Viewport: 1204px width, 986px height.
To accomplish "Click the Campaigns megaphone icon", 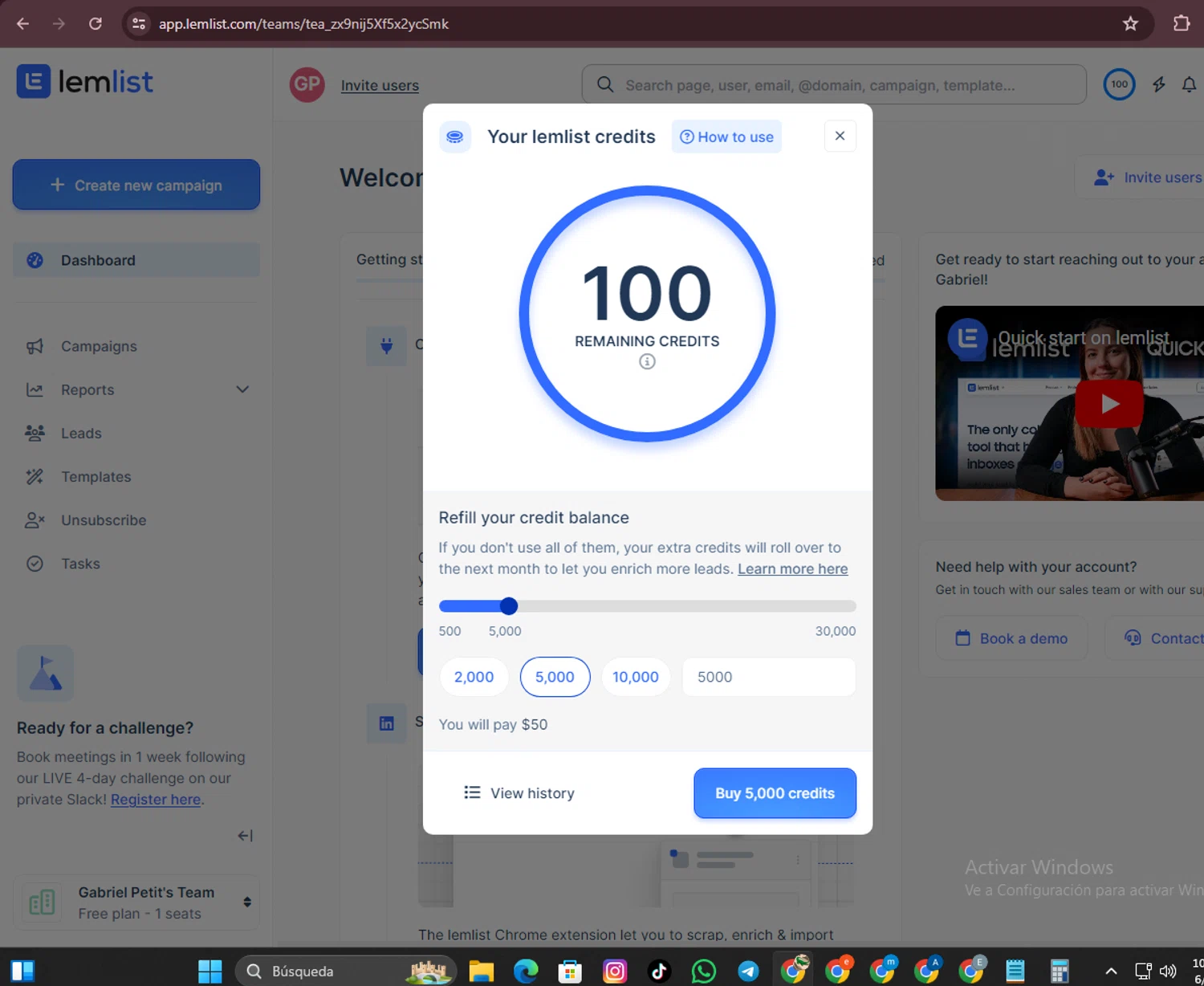I will pyautogui.click(x=35, y=346).
